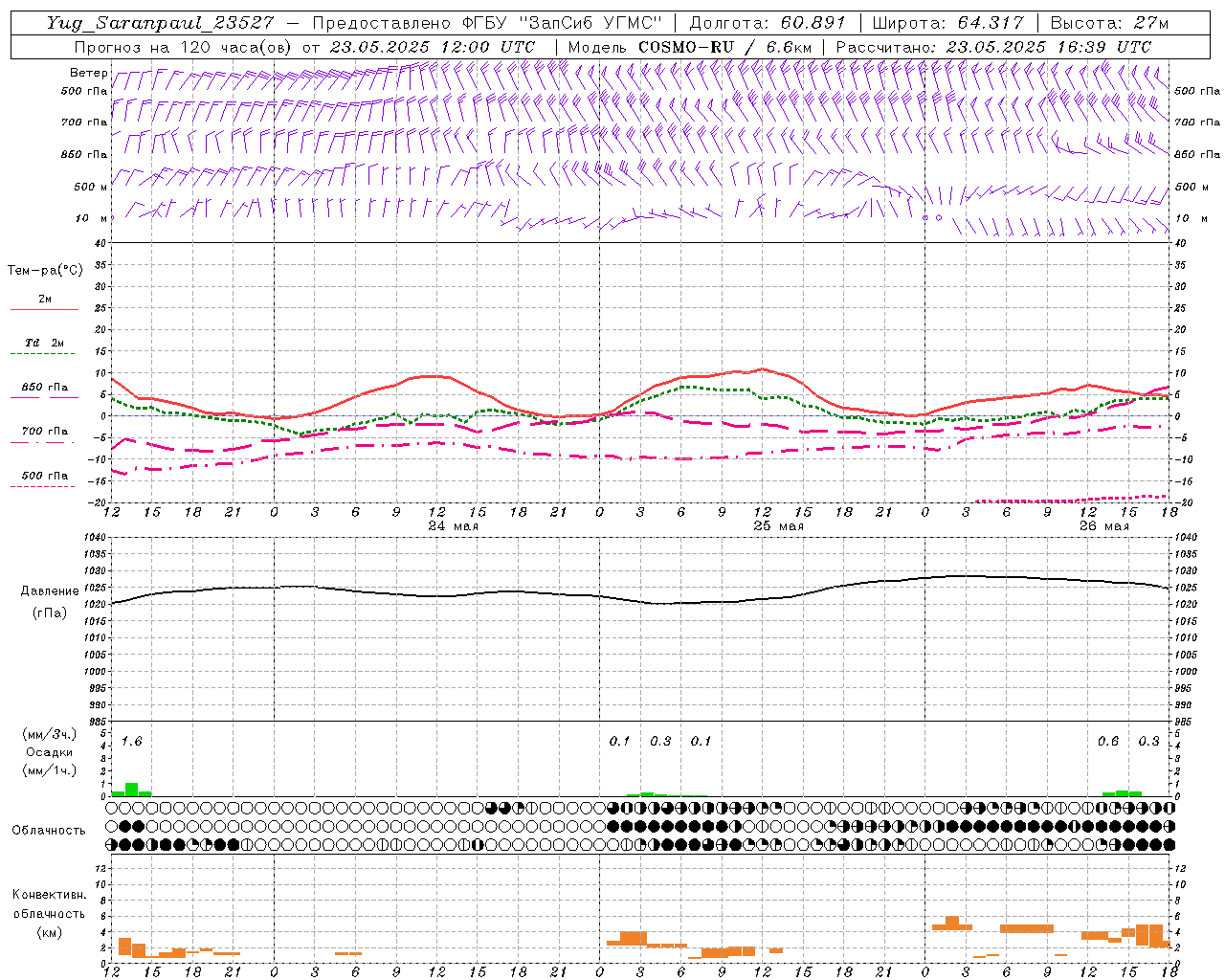Select the 'Долгота: 60.891' header field

[x=768, y=23]
